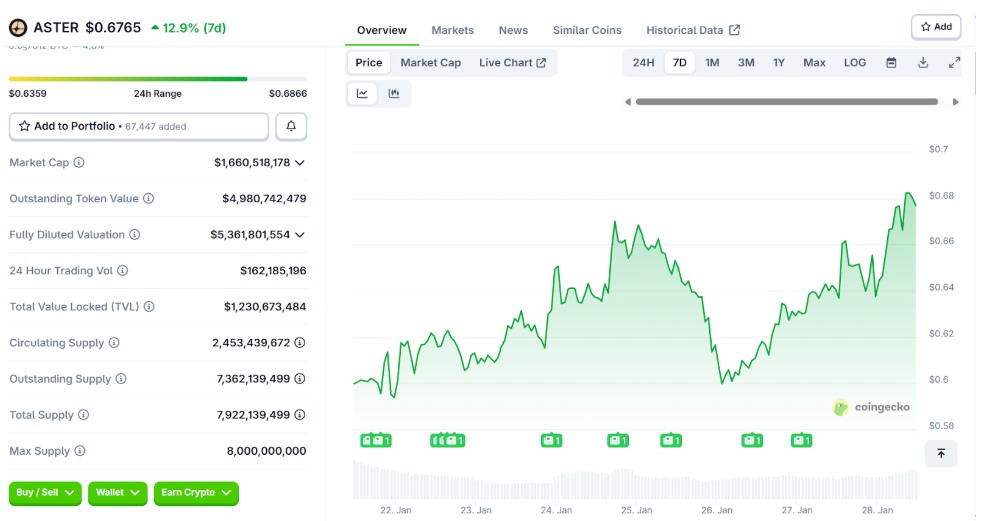
Task: Click the bell price alert icon
Action: pyautogui.click(x=291, y=127)
